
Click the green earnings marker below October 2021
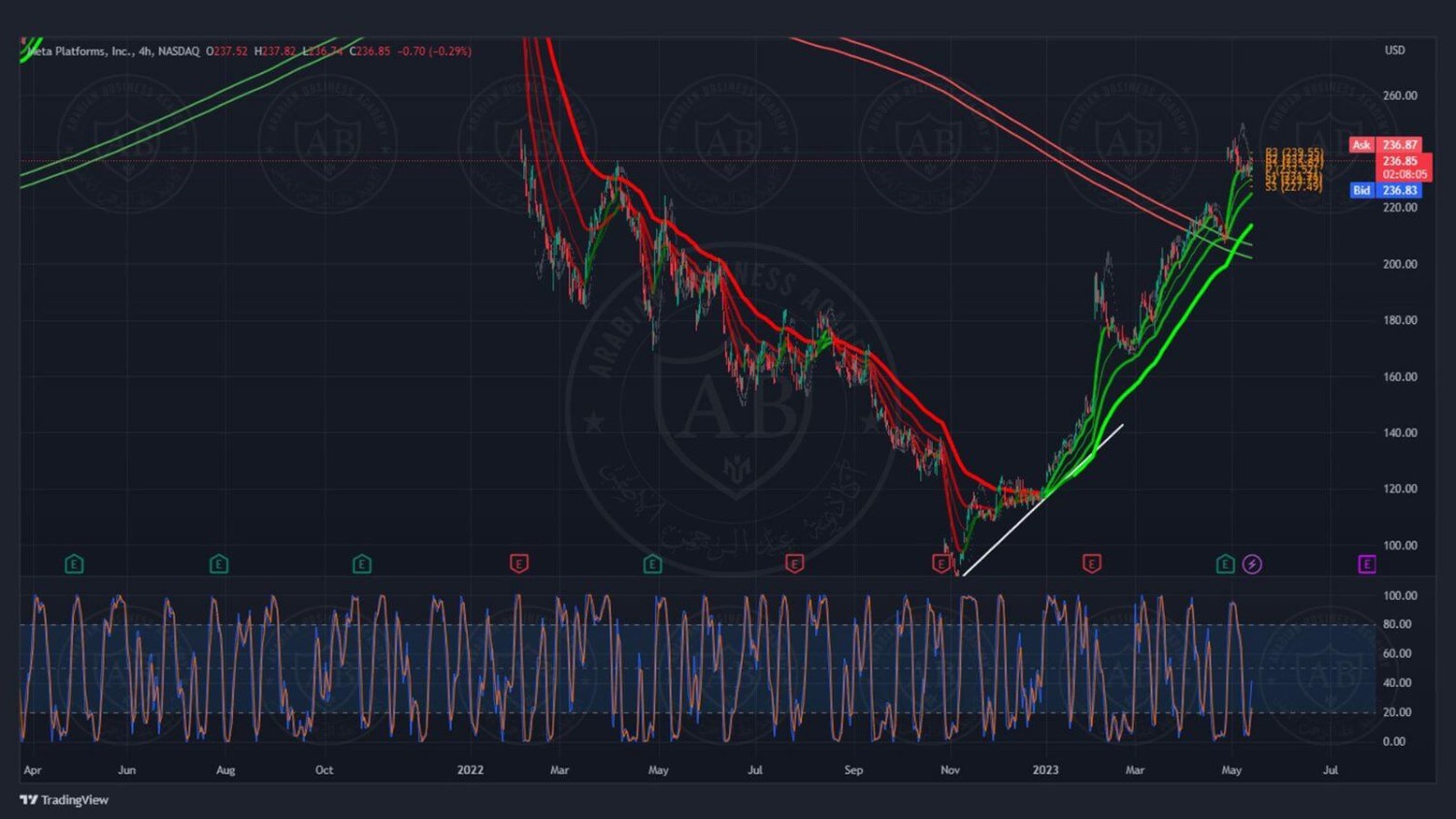pos(362,564)
